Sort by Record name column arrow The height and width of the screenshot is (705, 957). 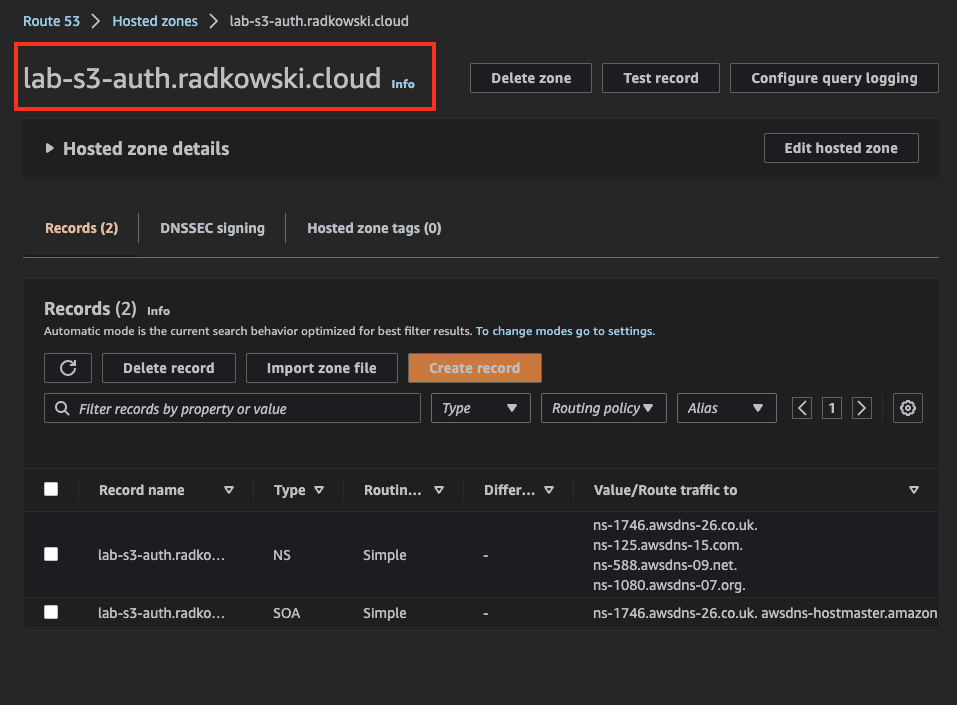click(x=229, y=490)
